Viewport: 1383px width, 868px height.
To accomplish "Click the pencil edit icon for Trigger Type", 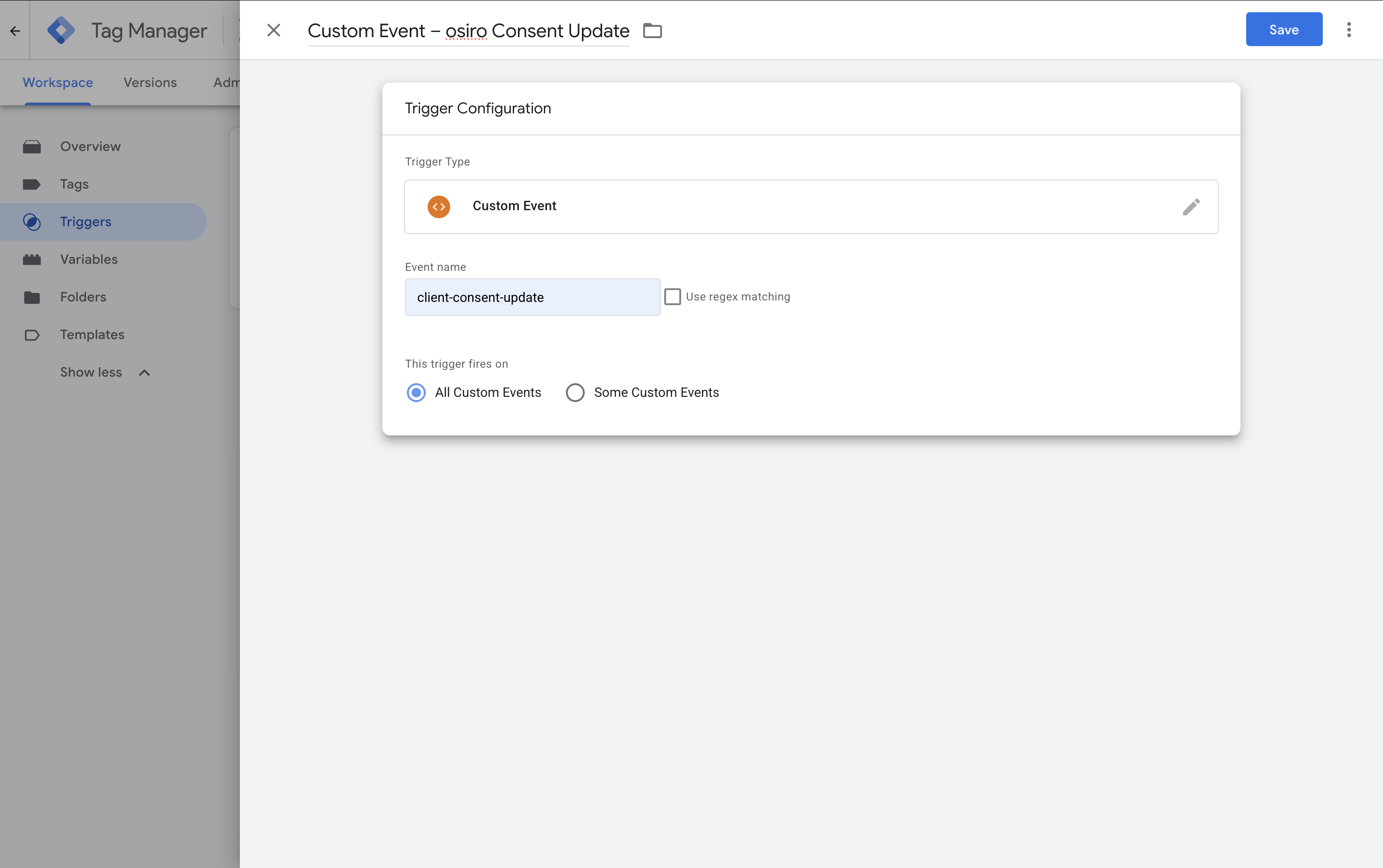I will (x=1191, y=207).
